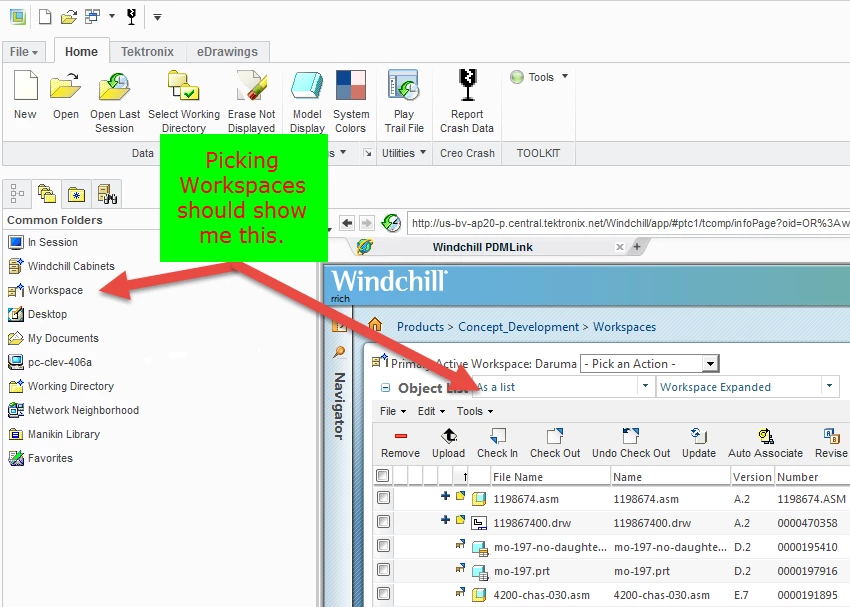The width and height of the screenshot is (850, 607).
Task: Click browser forward arrow button
Action: pyautogui.click(x=366, y=223)
